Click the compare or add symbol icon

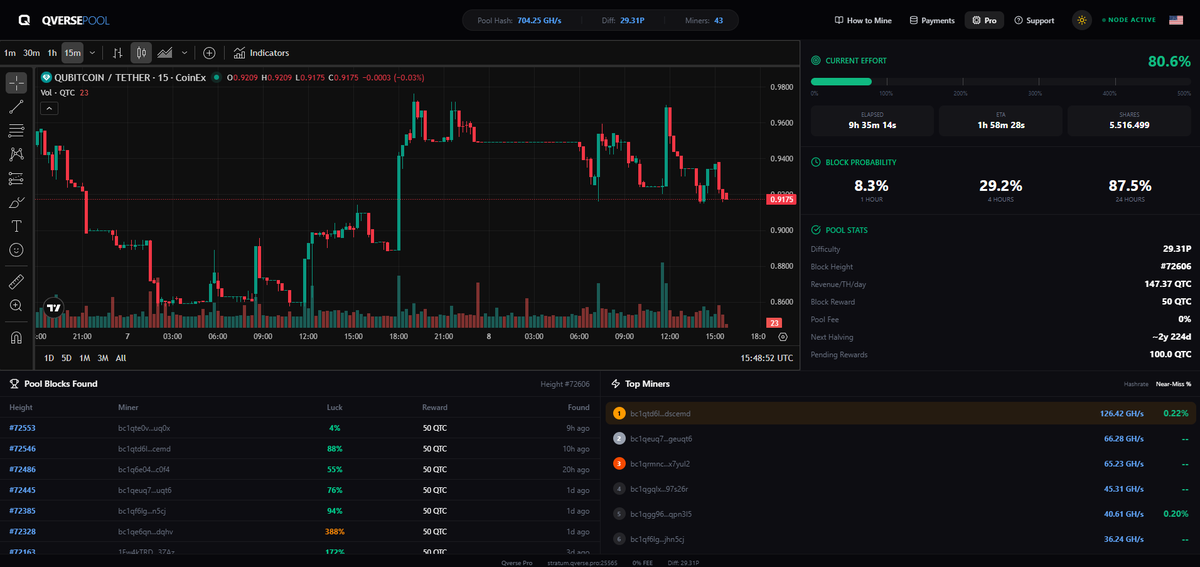click(209, 53)
